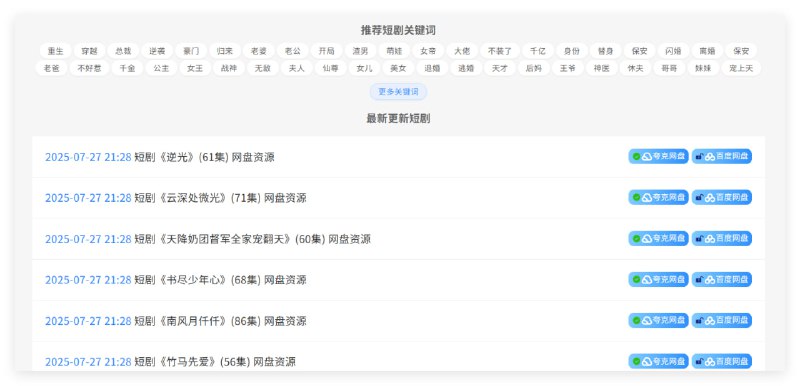Viewport: 800px width, 386px height.
Task: Choose the 离婚 keyword tag
Action: (x=707, y=51)
